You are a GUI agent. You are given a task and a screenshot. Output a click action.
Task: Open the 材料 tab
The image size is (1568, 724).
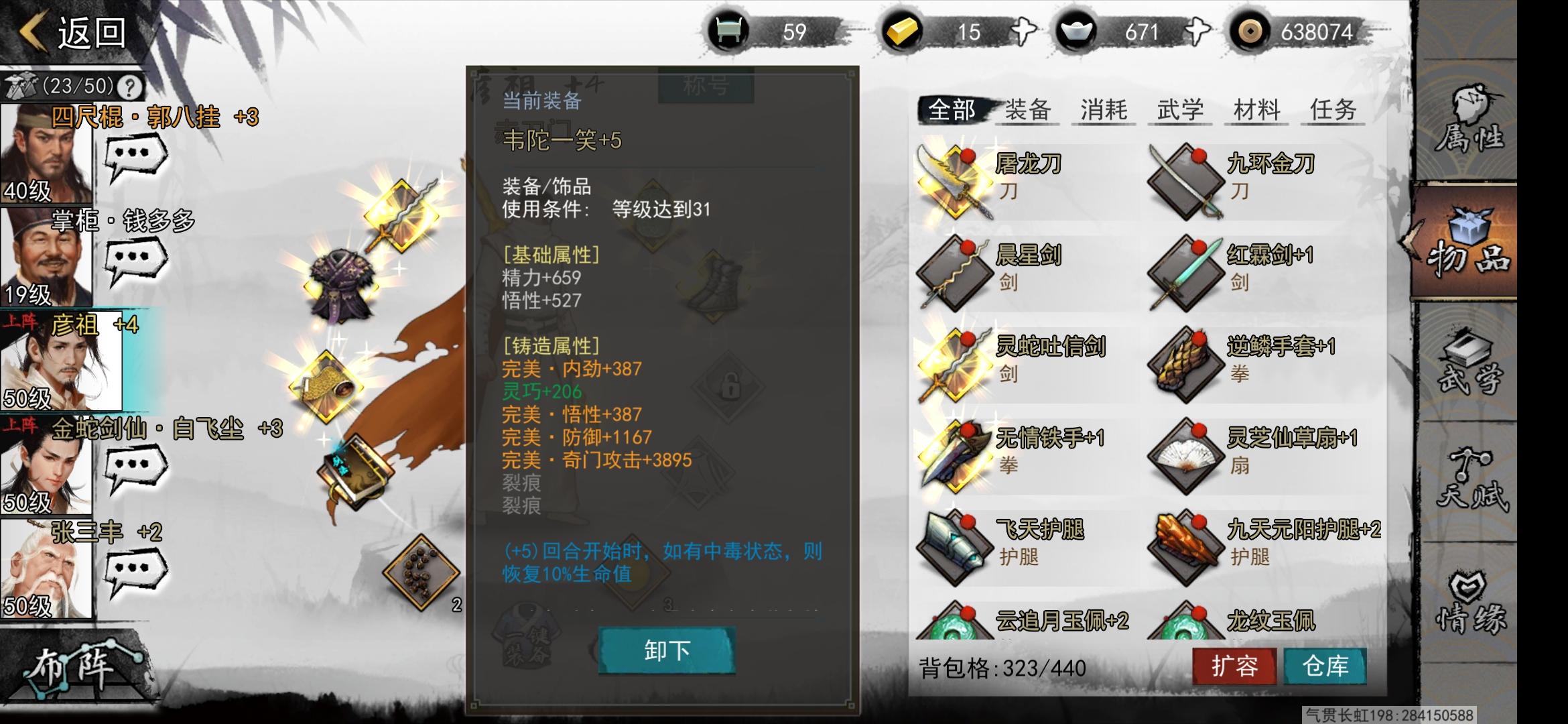click(1257, 109)
